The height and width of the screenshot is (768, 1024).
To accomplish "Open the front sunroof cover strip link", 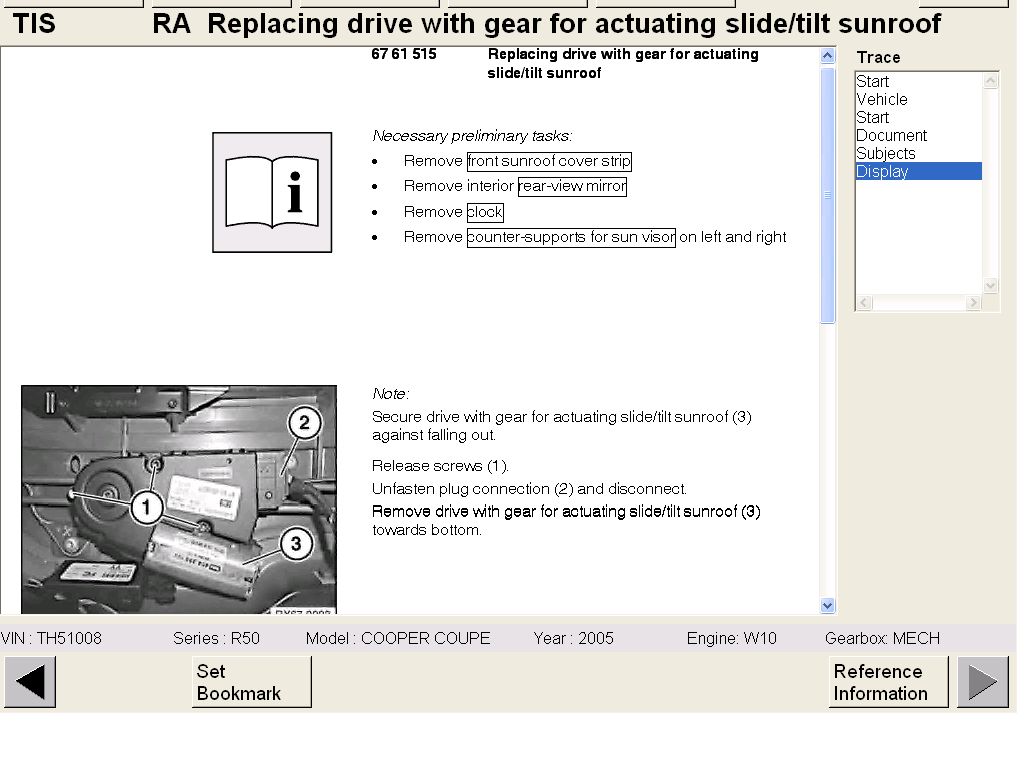I will tap(549, 161).
